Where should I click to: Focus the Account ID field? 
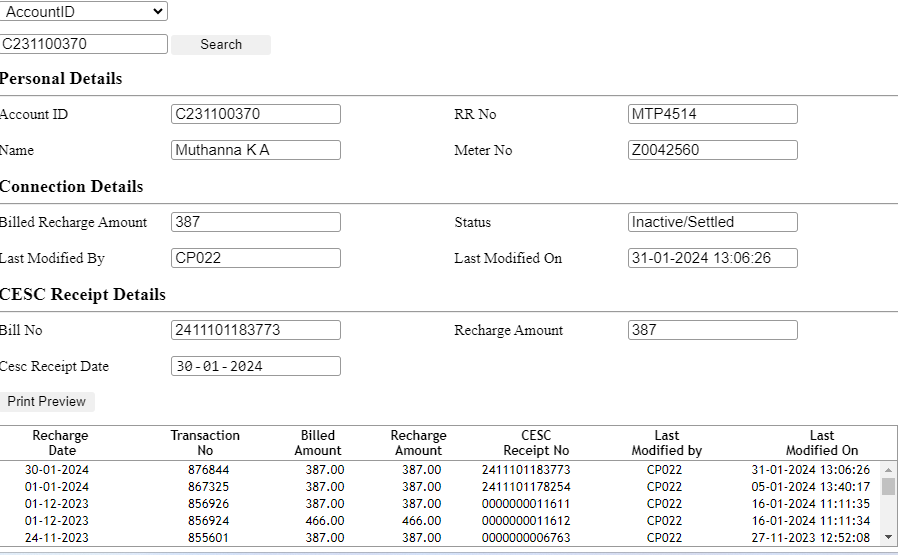[x=256, y=114]
